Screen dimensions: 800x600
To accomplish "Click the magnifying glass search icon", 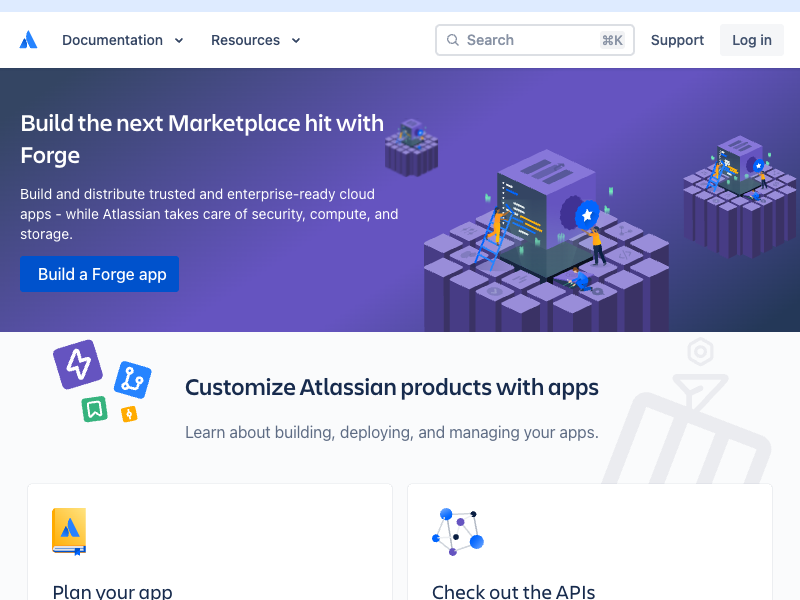I will [453, 40].
